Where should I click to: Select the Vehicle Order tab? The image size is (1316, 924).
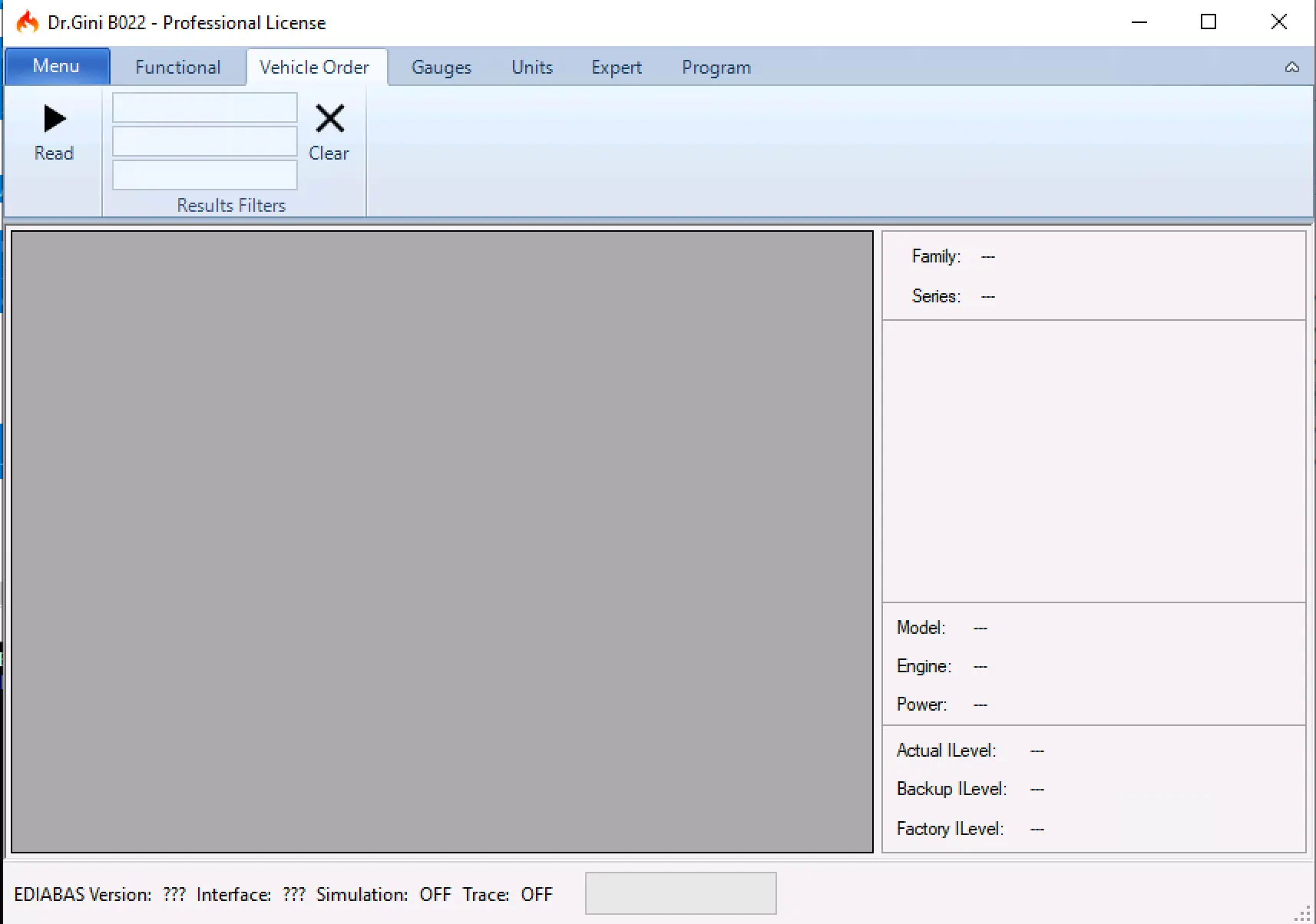(x=314, y=68)
